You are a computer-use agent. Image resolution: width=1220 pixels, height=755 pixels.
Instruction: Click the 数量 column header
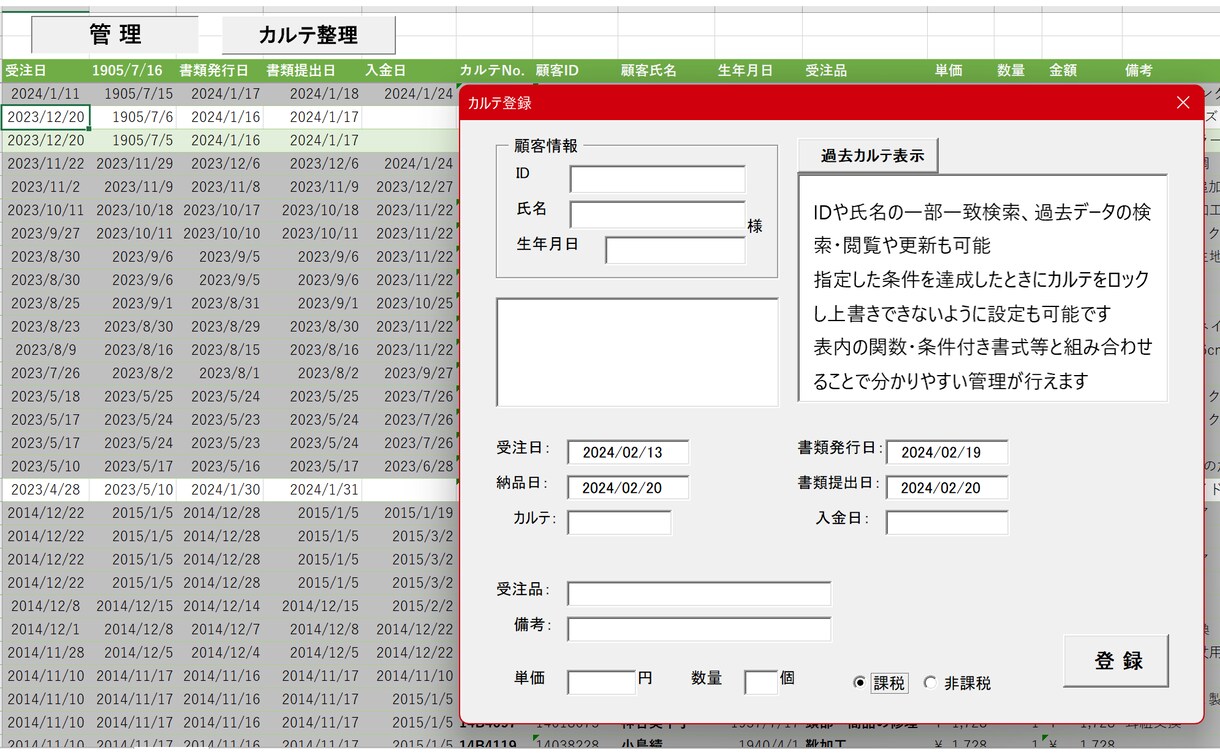pyautogui.click(x=1017, y=70)
